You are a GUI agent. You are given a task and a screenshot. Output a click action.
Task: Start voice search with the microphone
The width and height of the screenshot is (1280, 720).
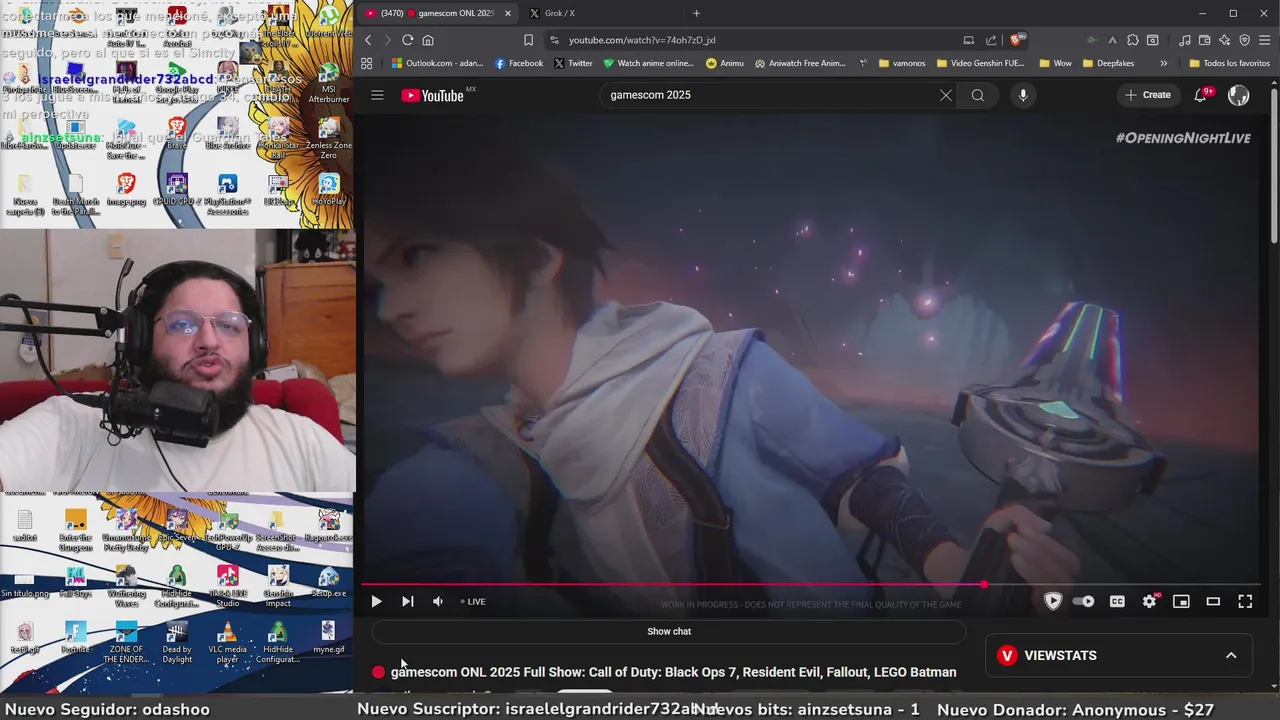pyautogui.click(x=1022, y=95)
